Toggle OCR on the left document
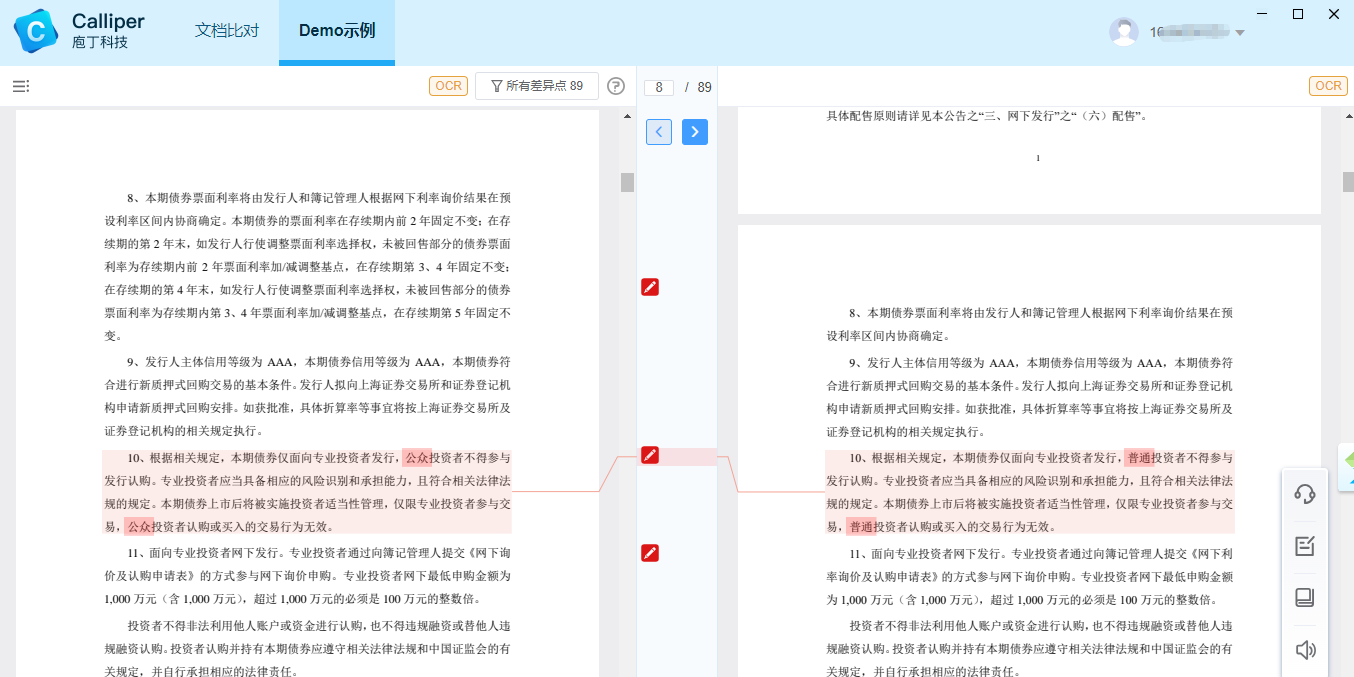 [x=449, y=86]
